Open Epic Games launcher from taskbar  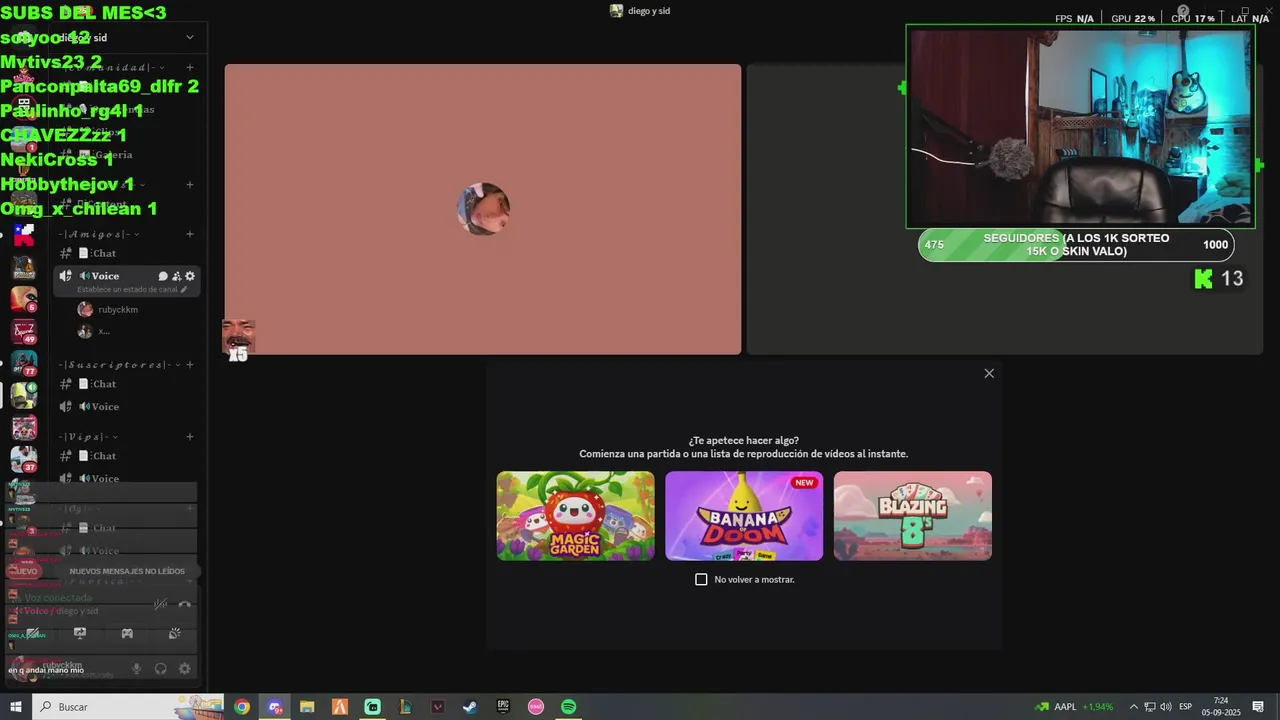(x=503, y=707)
